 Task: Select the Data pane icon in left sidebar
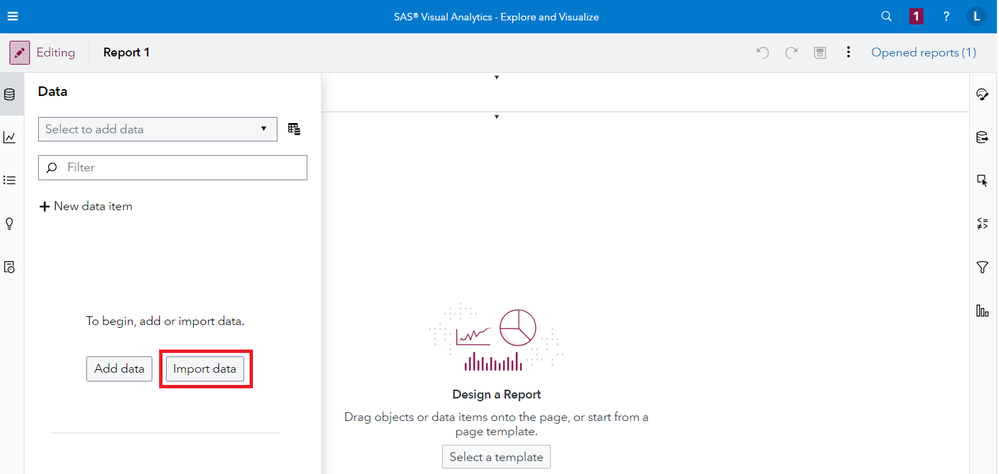point(10,95)
